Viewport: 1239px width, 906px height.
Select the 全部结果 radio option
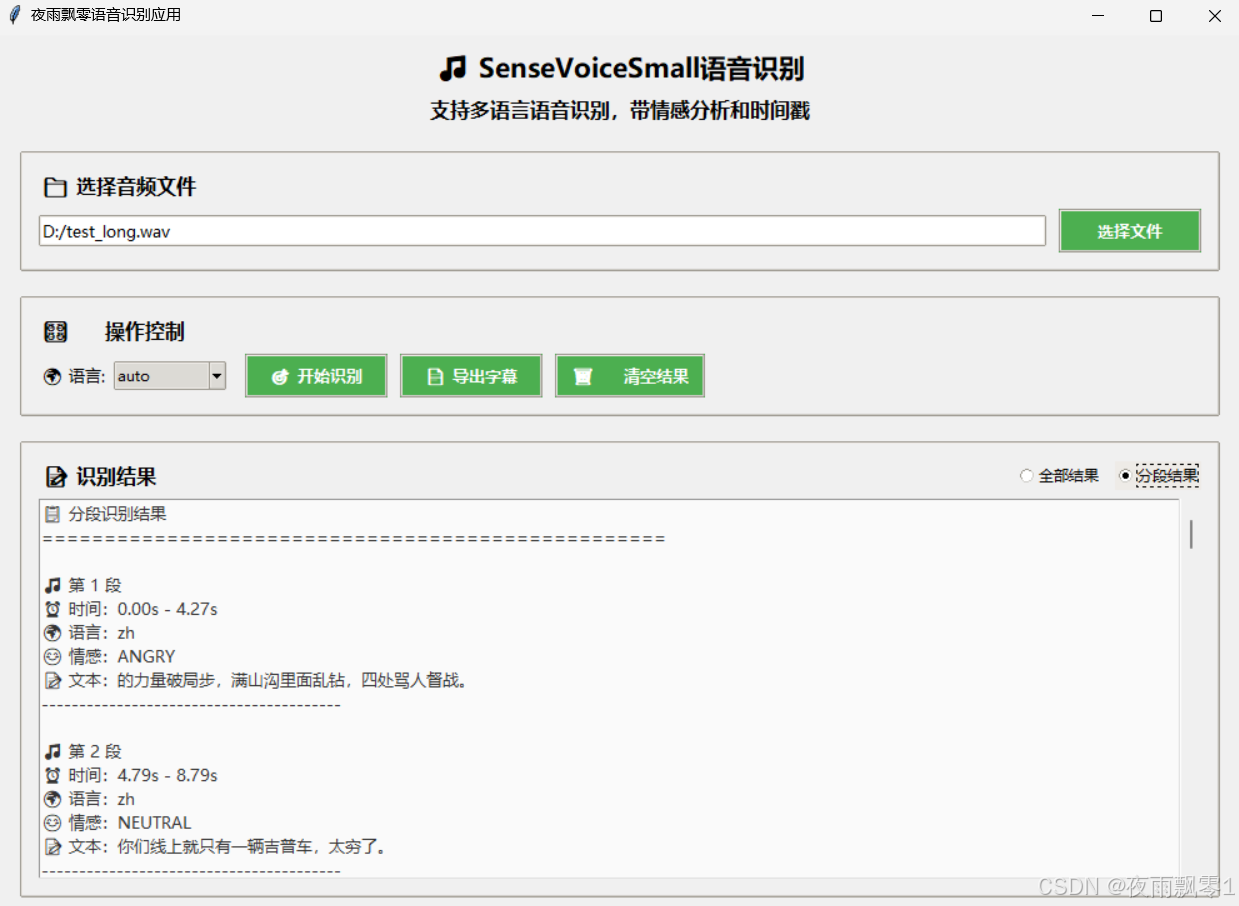(x=1059, y=476)
